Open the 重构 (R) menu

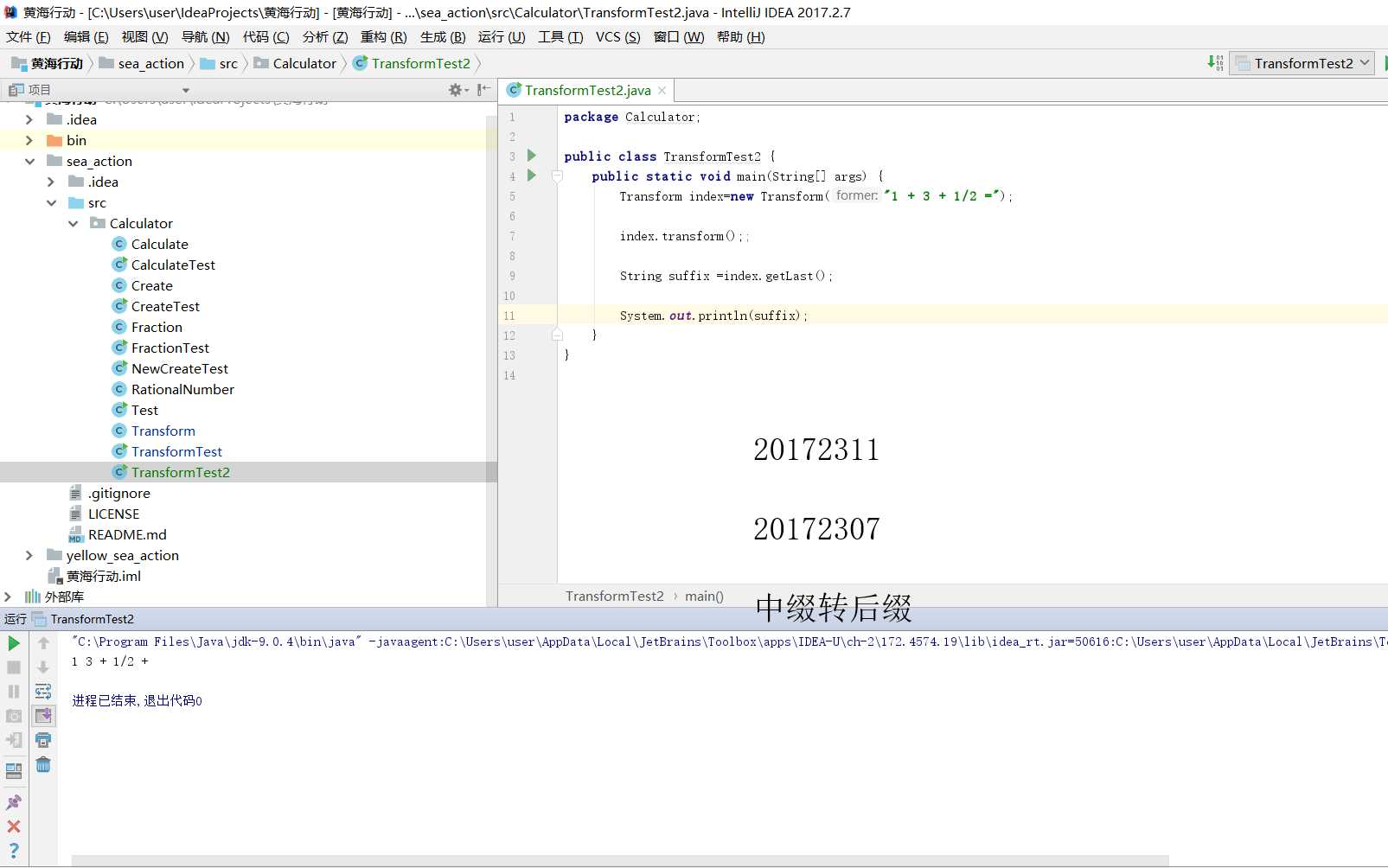click(383, 37)
